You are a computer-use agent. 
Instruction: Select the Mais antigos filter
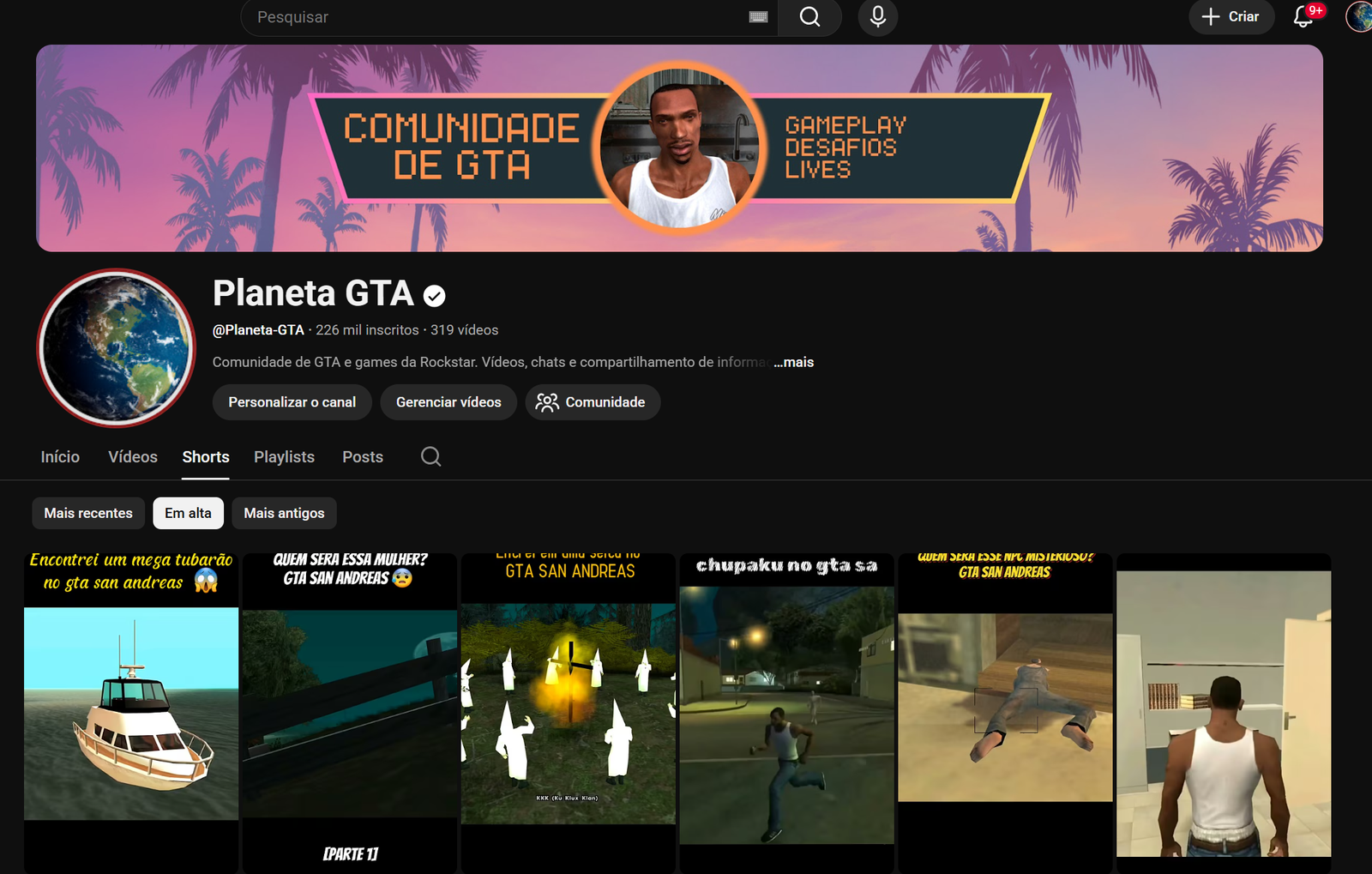284,513
